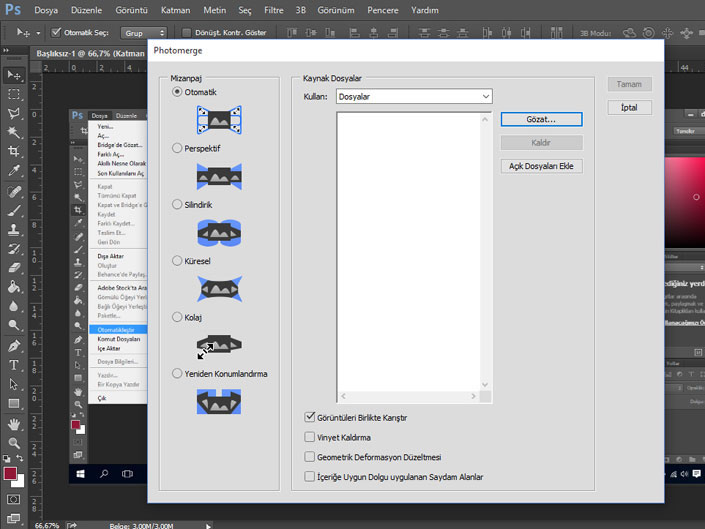705x529 pixels.
Task: Select the Type tool
Action: (x=14, y=365)
